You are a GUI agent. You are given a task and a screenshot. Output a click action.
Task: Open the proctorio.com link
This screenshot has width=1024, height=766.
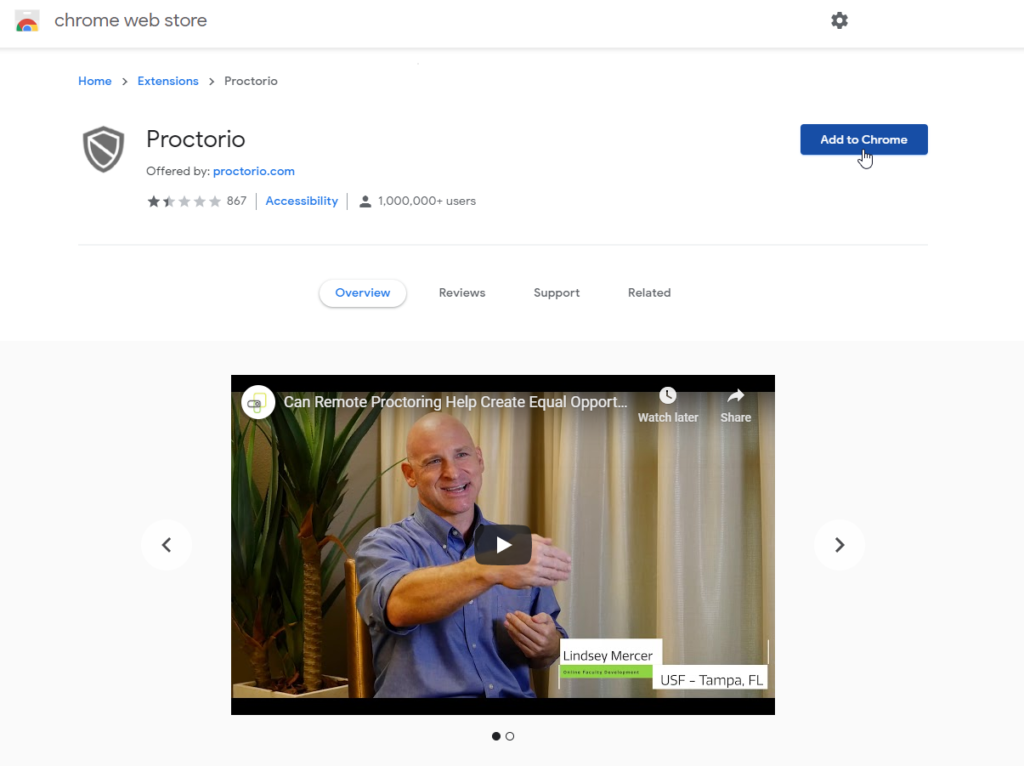(253, 171)
